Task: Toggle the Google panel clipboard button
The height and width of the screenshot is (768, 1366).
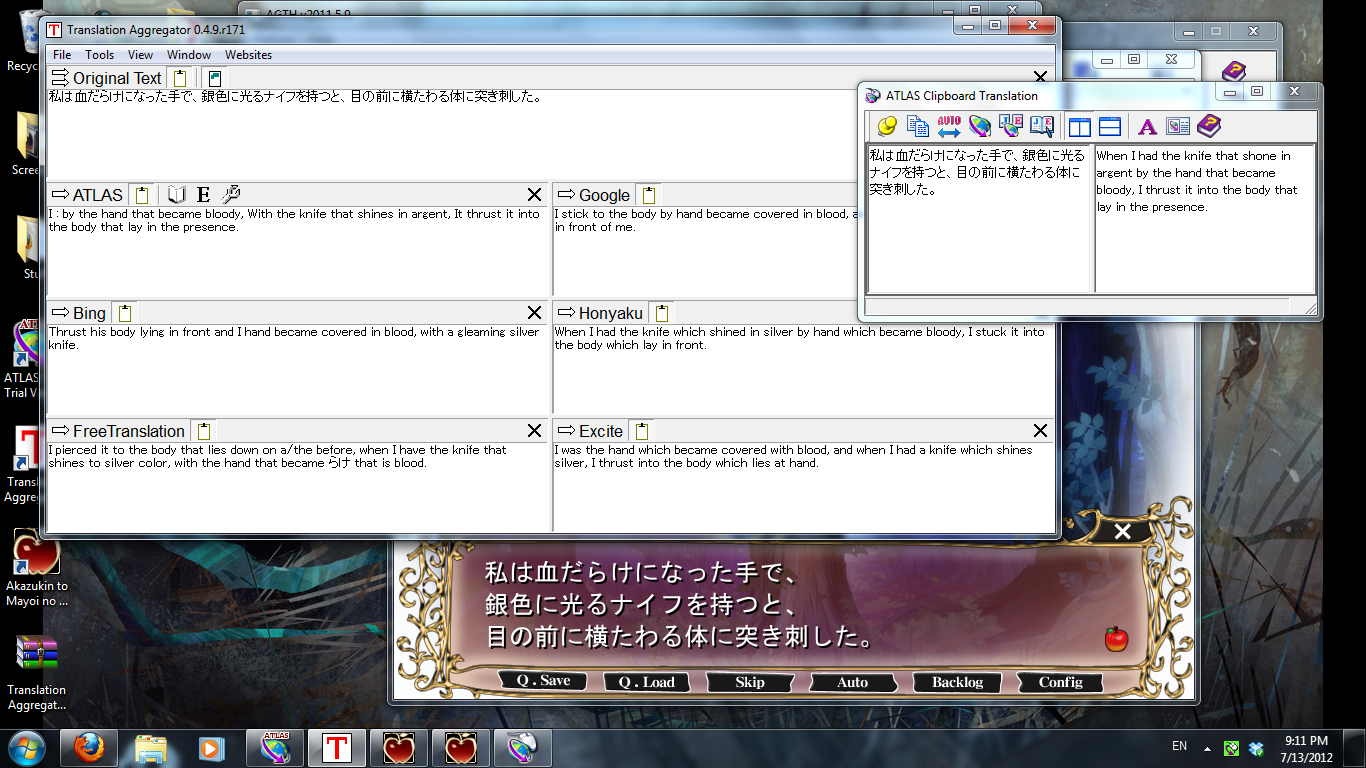Action: point(649,195)
